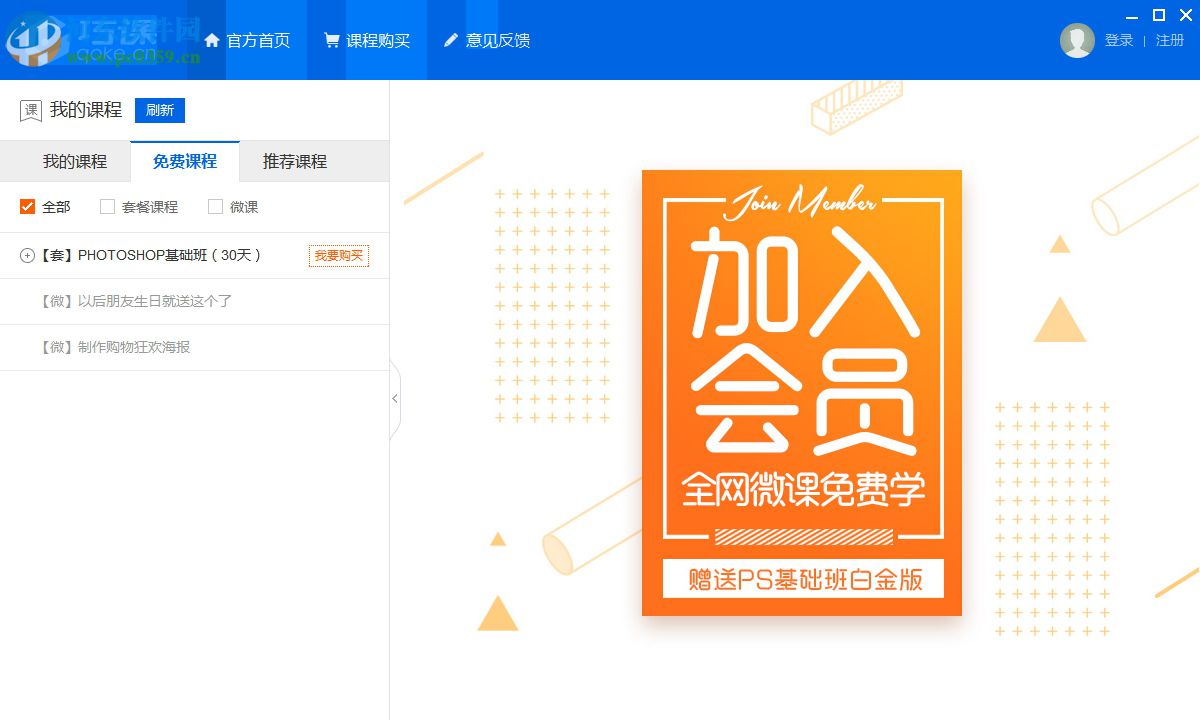Screen dimensions: 1200x720
Task: Open the 推荐课程 tab
Action: coord(294,161)
